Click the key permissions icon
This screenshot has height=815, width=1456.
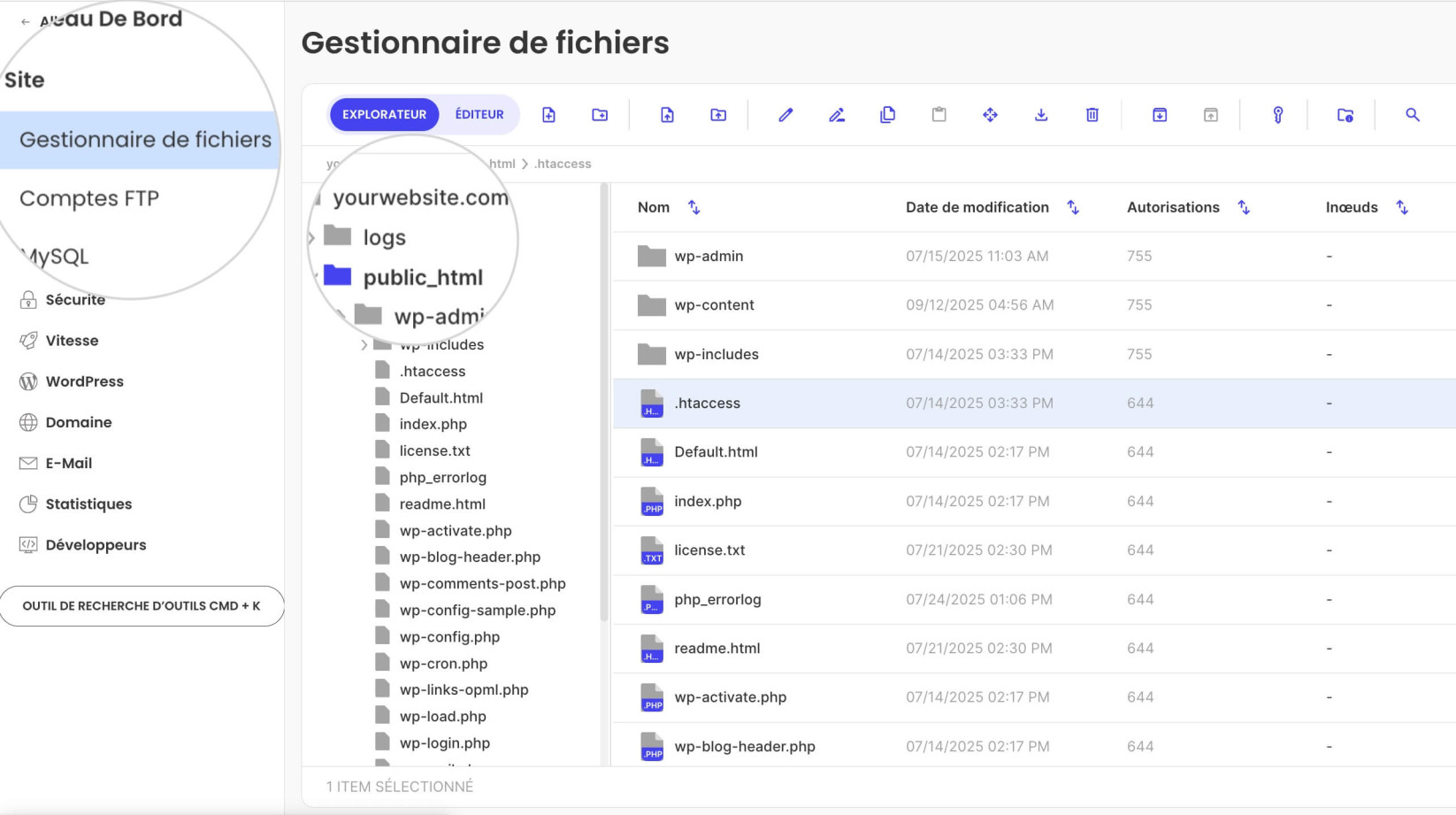point(1278,115)
